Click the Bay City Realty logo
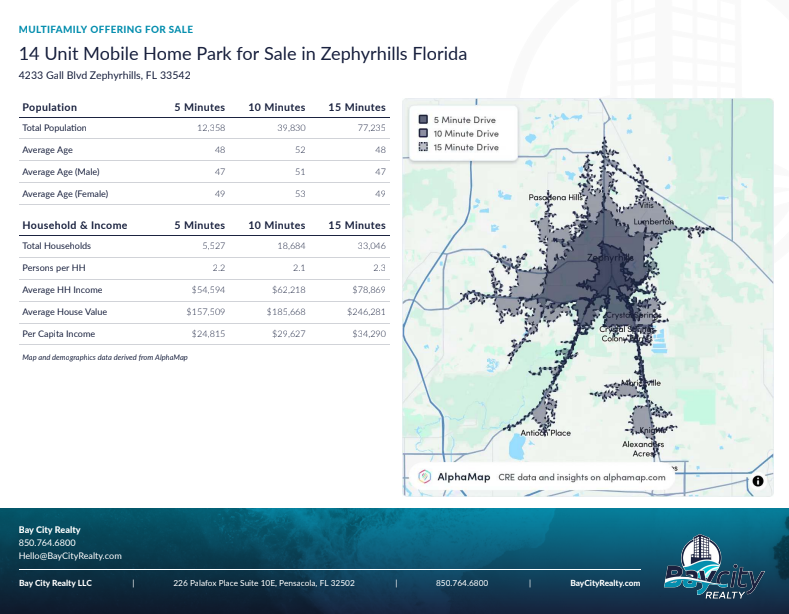Image resolution: width=789 pixels, height=614 pixels. pyautogui.click(x=714, y=568)
